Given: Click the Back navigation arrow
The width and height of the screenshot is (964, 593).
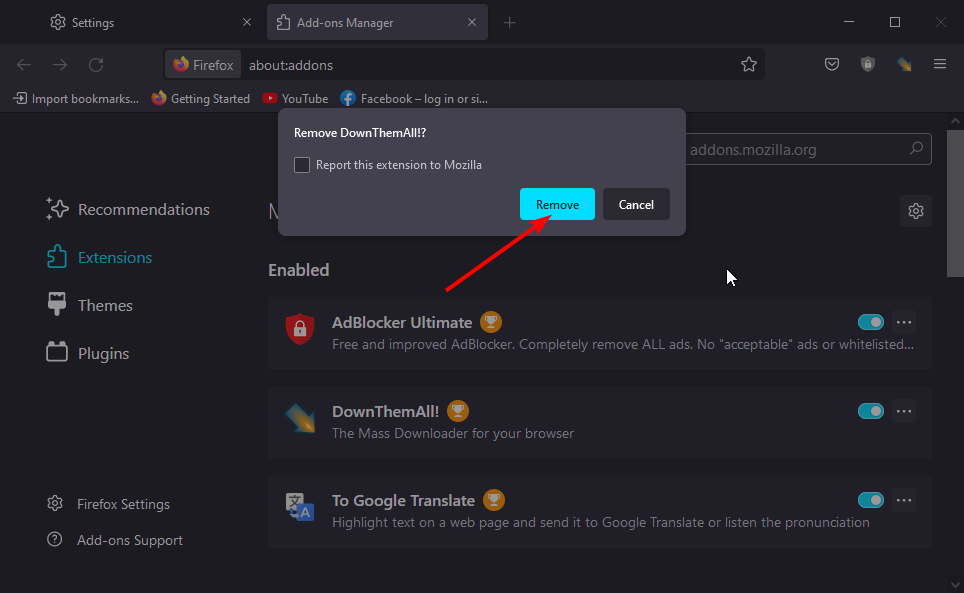Looking at the screenshot, I should [24, 65].
